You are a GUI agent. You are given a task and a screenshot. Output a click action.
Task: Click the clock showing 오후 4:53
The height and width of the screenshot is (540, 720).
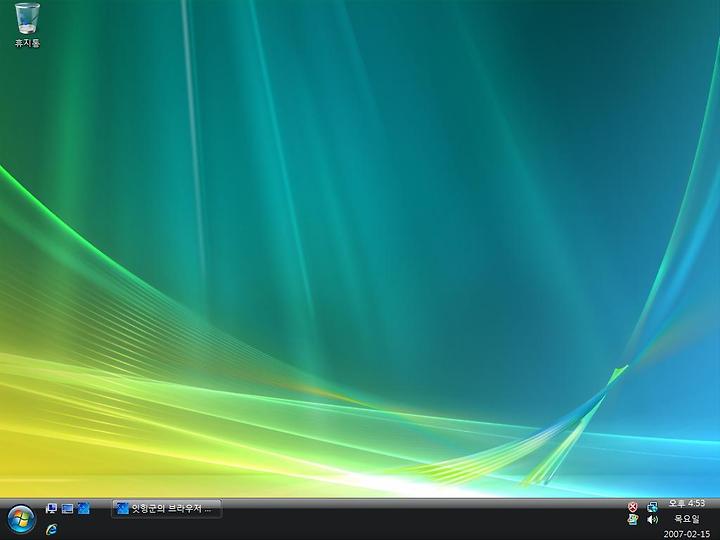tap(686, 503)
